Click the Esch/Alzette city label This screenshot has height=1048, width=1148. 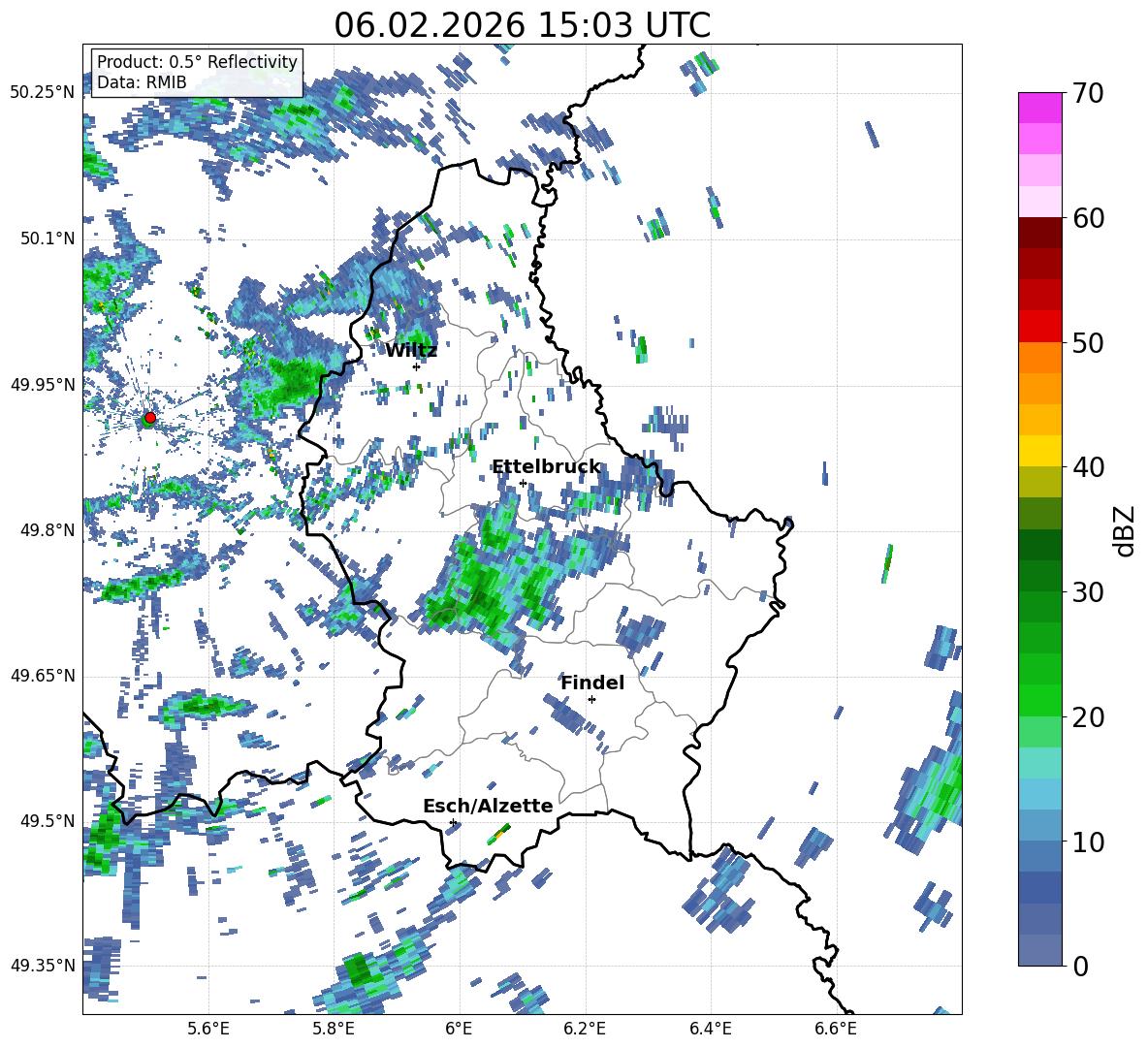coord(488,806)
